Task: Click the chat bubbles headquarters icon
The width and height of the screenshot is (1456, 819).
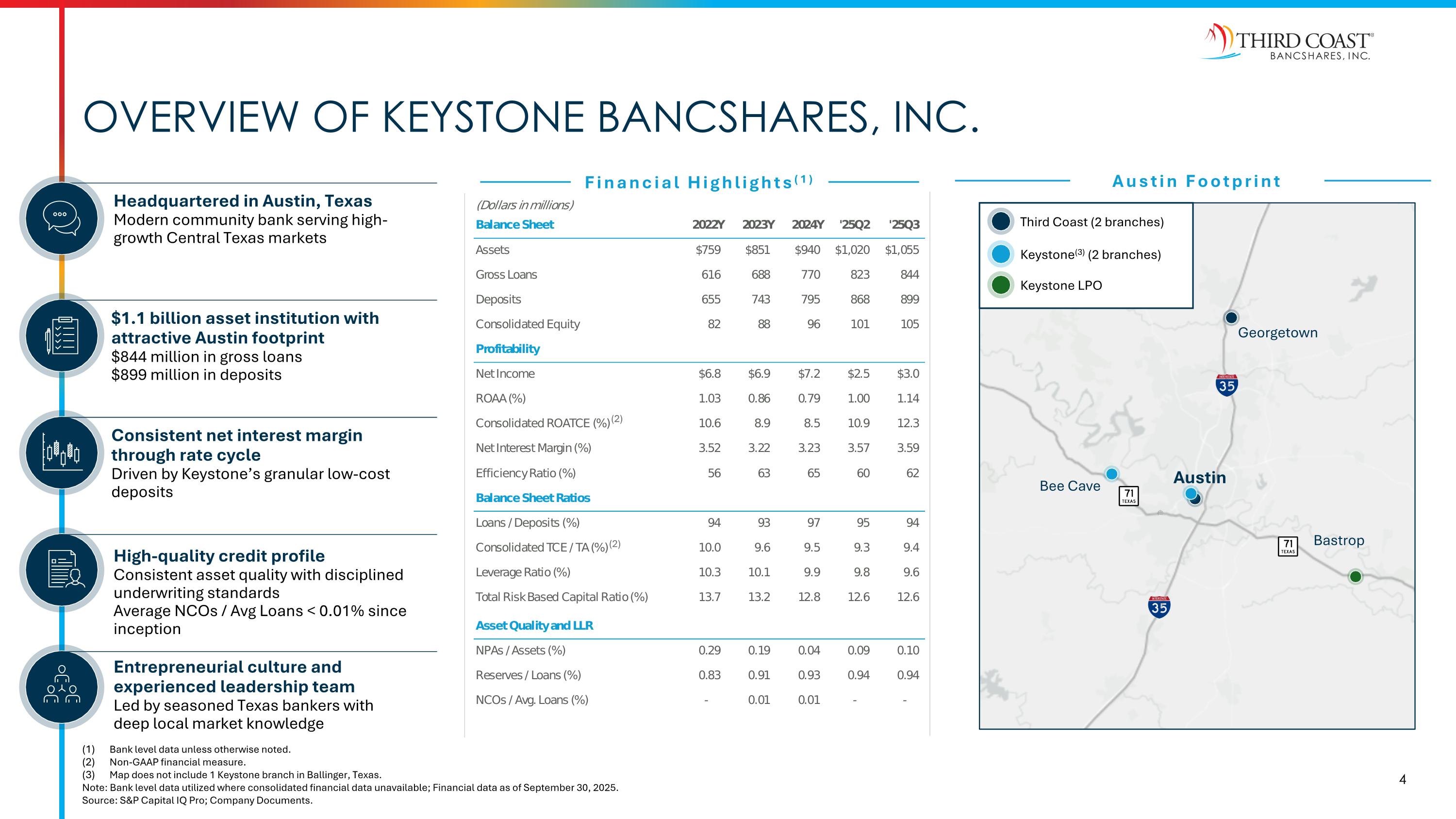Action: click(62, 218)
